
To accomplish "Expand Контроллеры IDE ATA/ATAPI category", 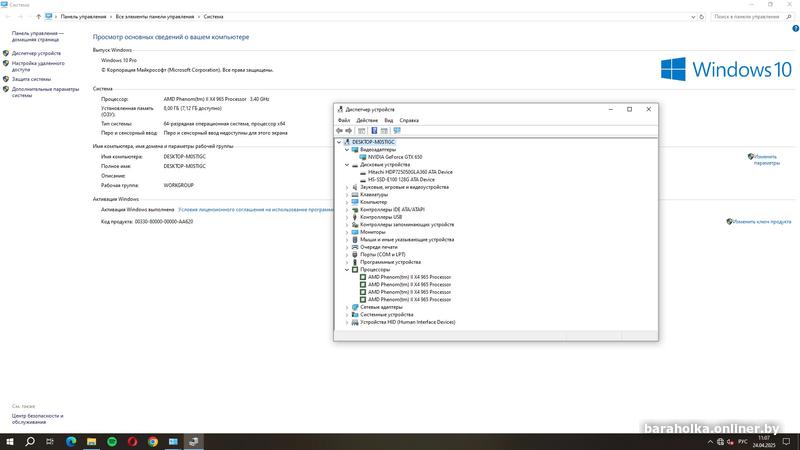I will coord(347,210).
